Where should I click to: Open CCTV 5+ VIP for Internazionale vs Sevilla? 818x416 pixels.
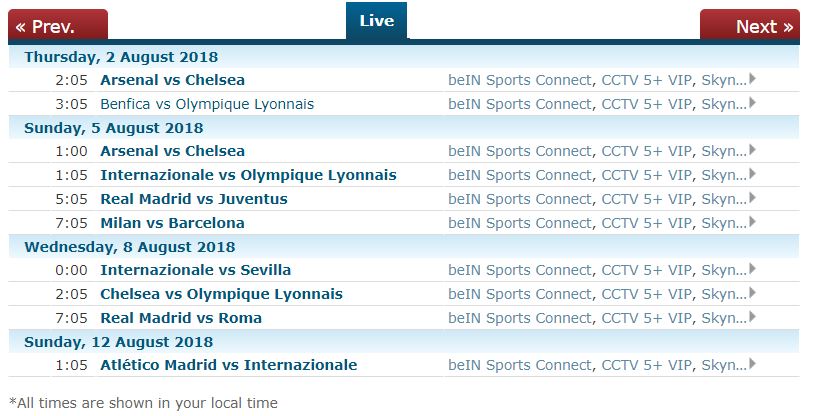coord(647,270)
